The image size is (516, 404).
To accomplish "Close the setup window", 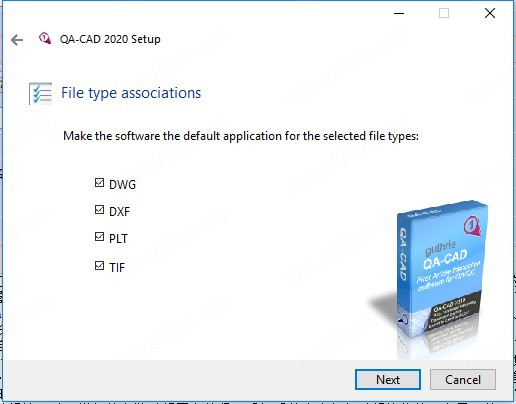I will click(490, 13).
